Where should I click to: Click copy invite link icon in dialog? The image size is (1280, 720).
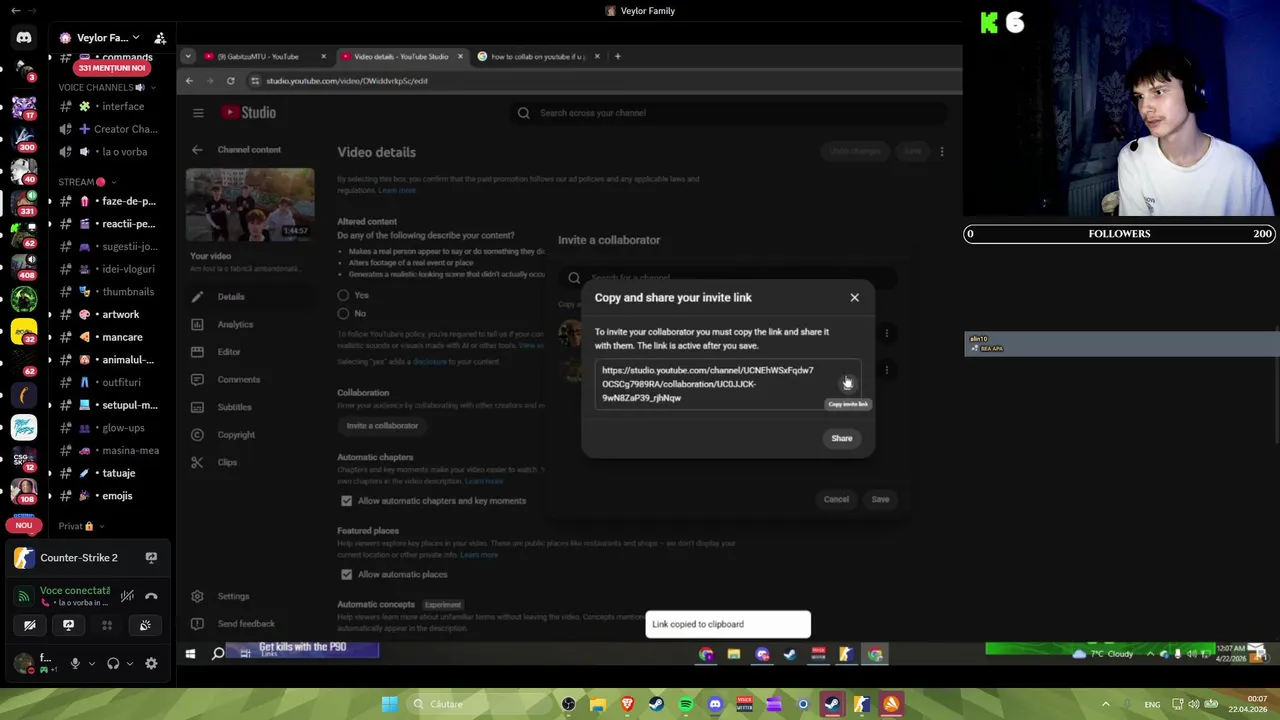(847, 383)
